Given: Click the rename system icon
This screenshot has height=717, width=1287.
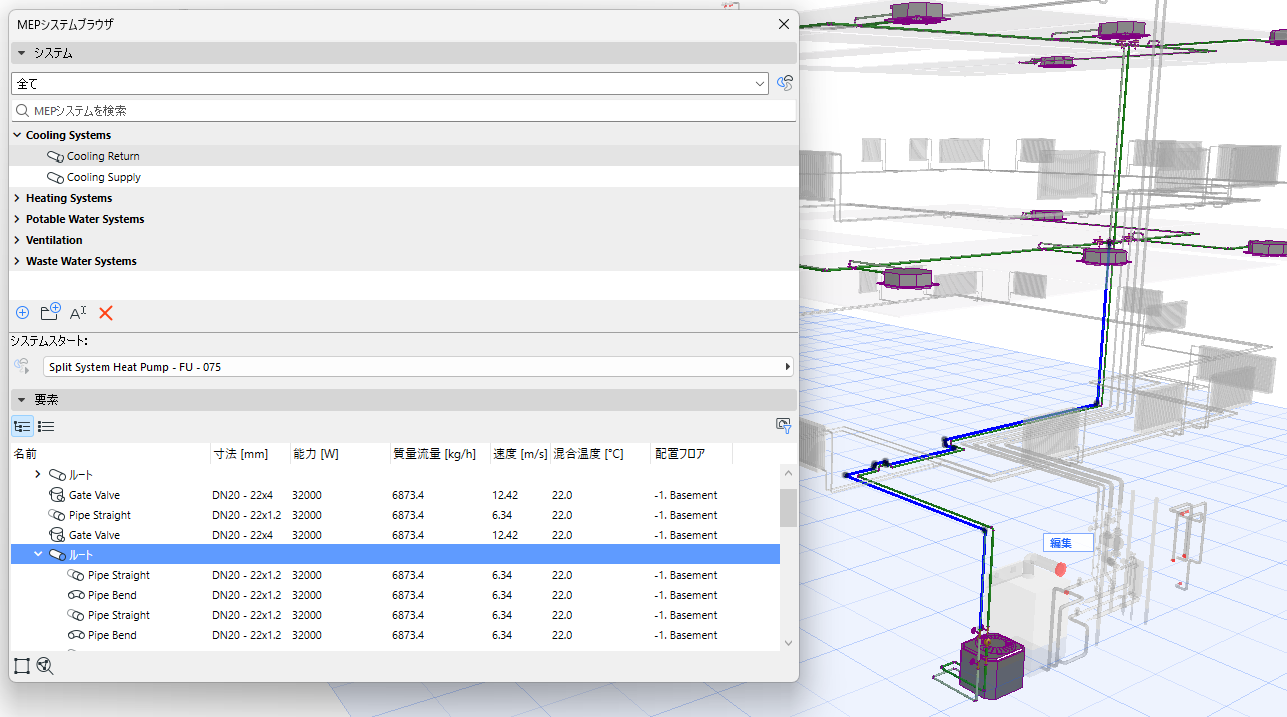Looking at the screenshot, I should (x=79, y=313).
